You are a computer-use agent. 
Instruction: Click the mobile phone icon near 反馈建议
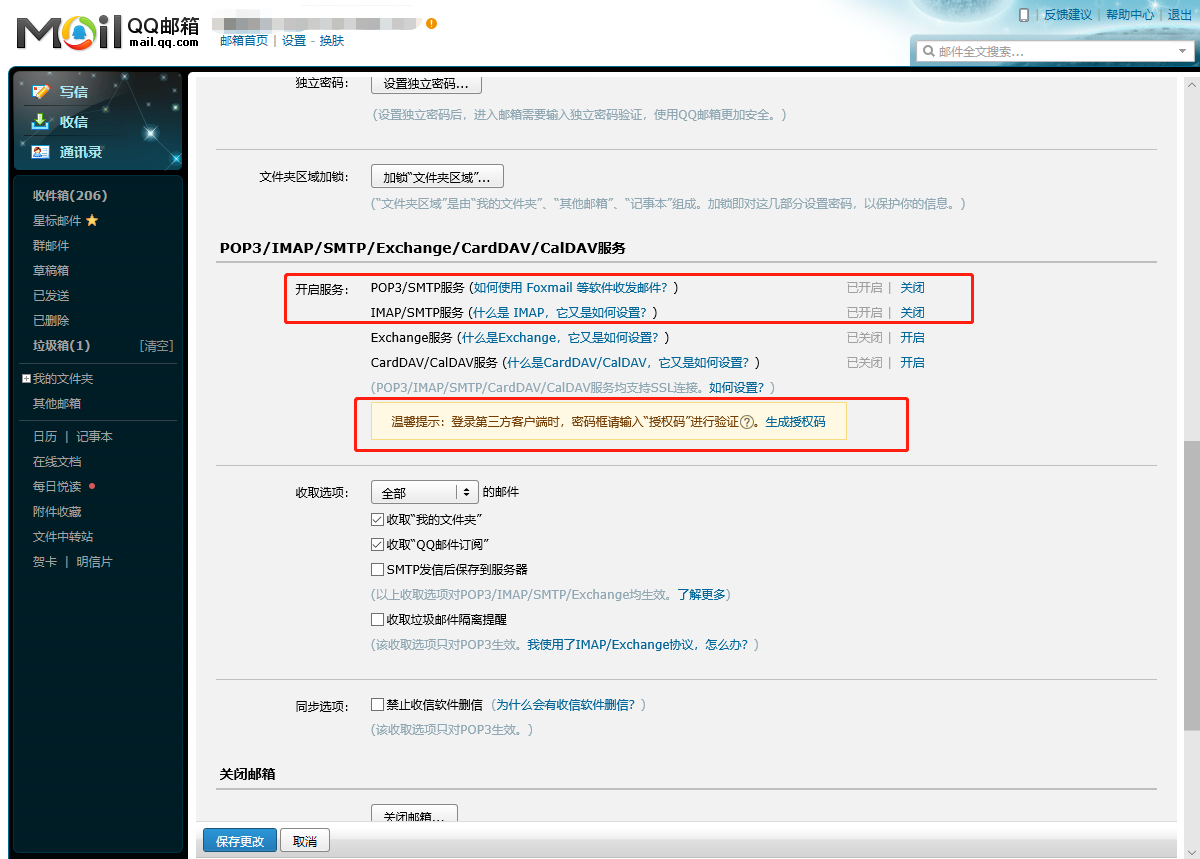1024,15
